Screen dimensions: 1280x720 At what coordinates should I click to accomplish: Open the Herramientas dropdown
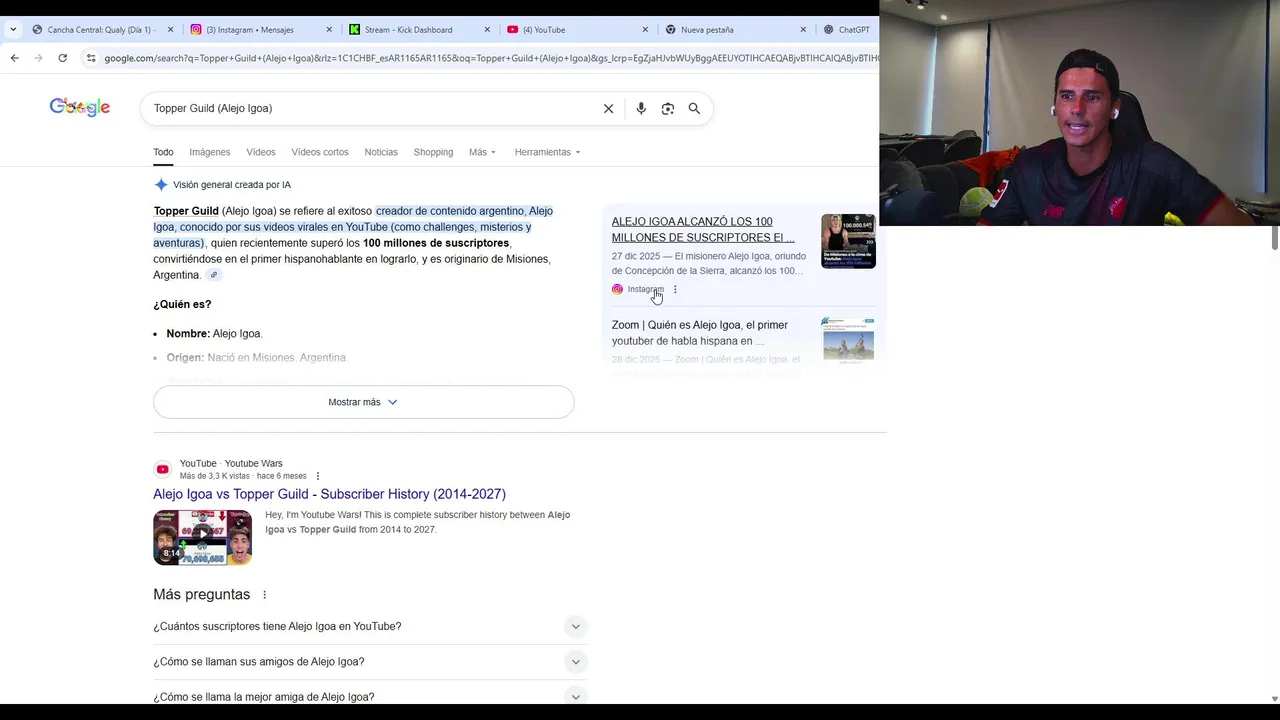tap(547, 152)
